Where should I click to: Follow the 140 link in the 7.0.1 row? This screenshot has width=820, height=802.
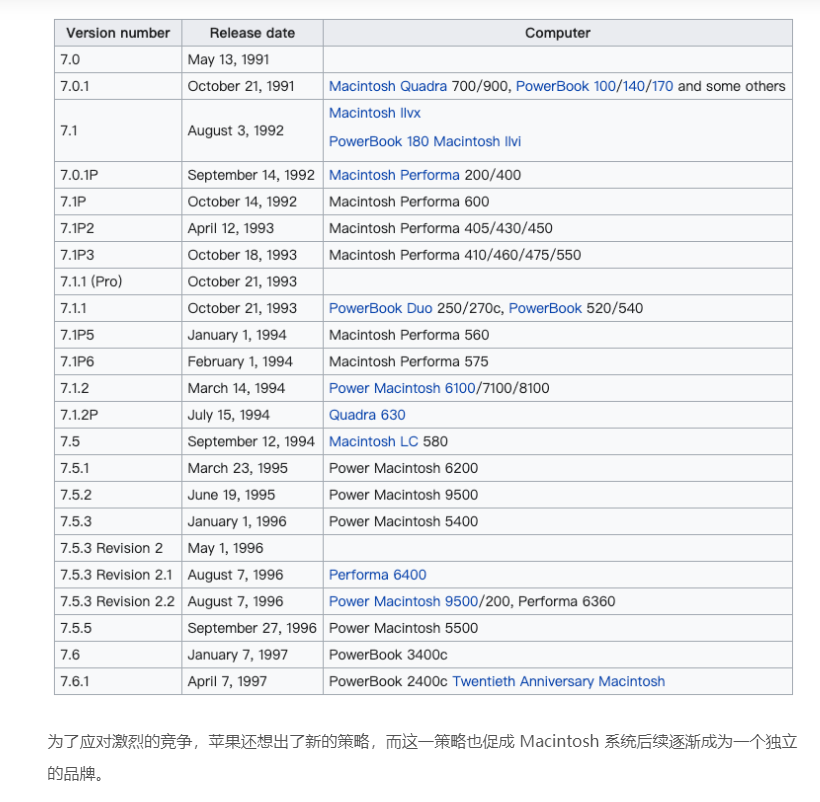pos(633,86)
